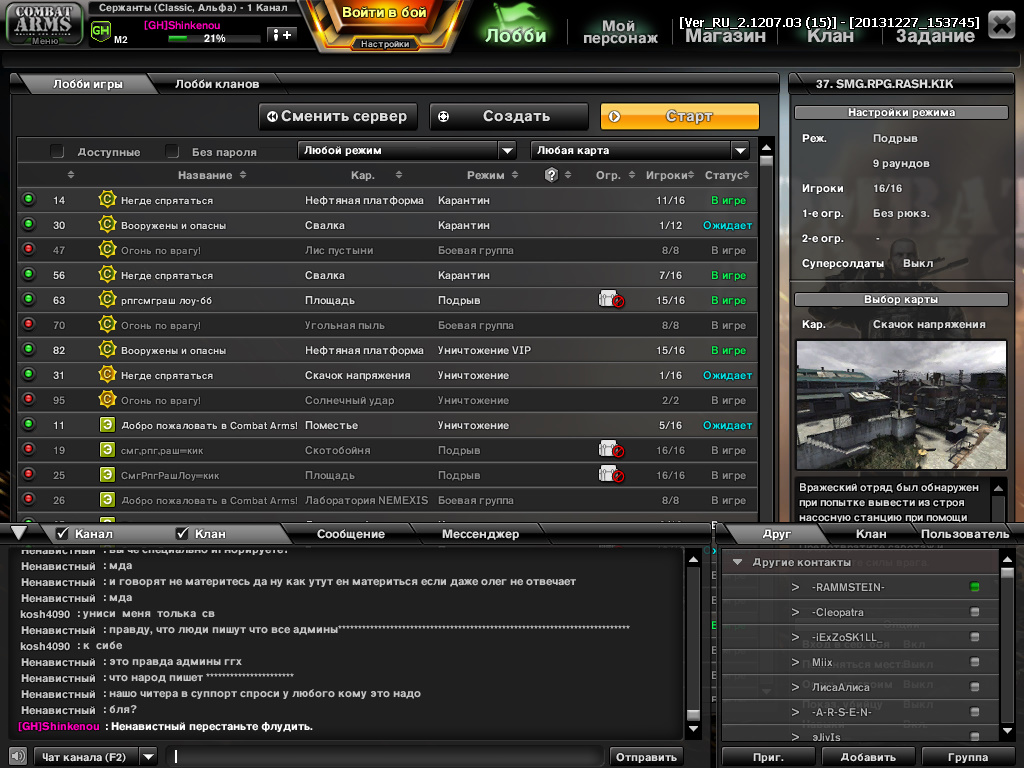Image resolution: width=1024 pixels, height=768 pixels.
Task: Switch to Лобби кланов tab
Action: (x=217, y=84)
